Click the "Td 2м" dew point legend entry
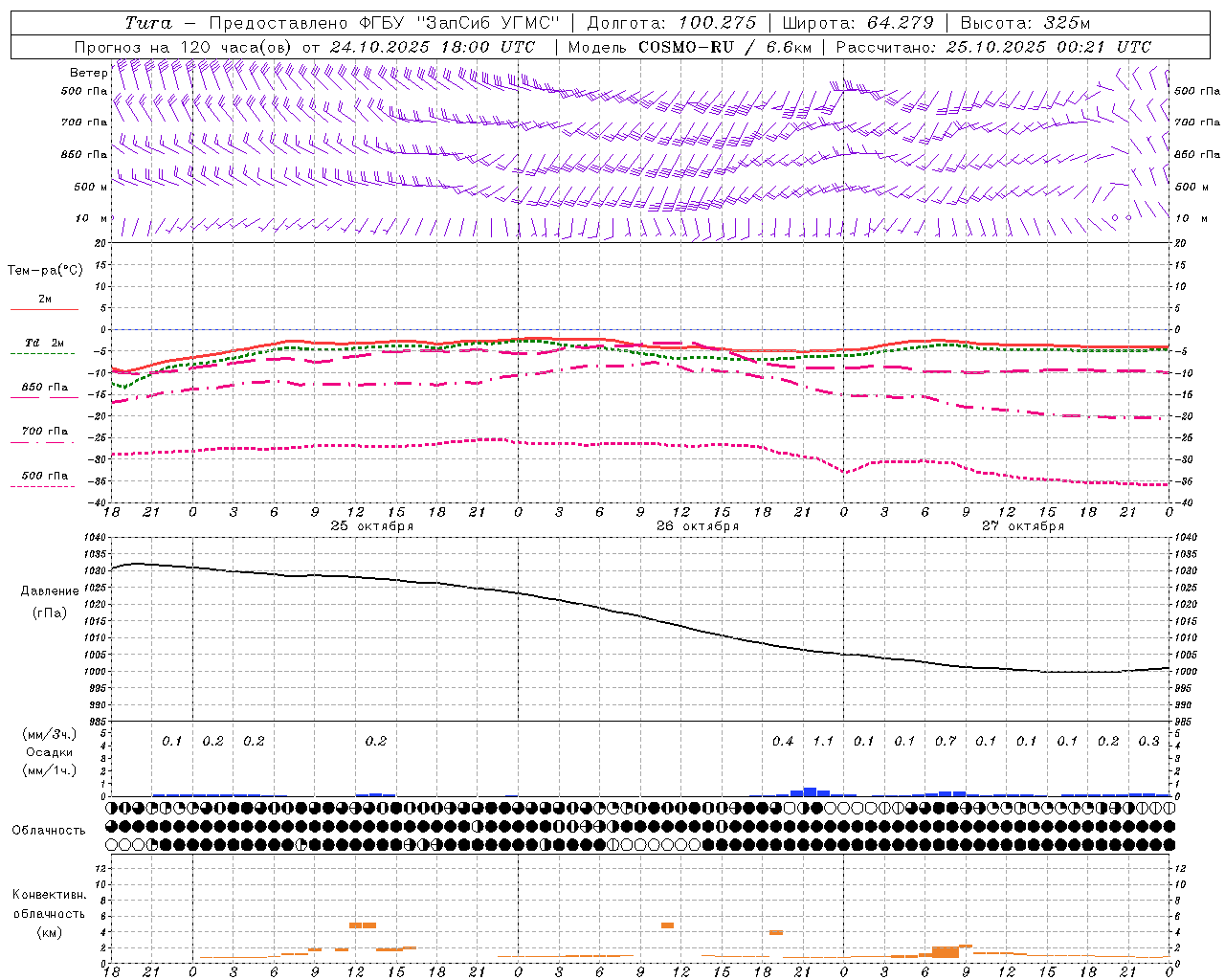This screenshot has height=980, width=1225. (x=45, y=343)
